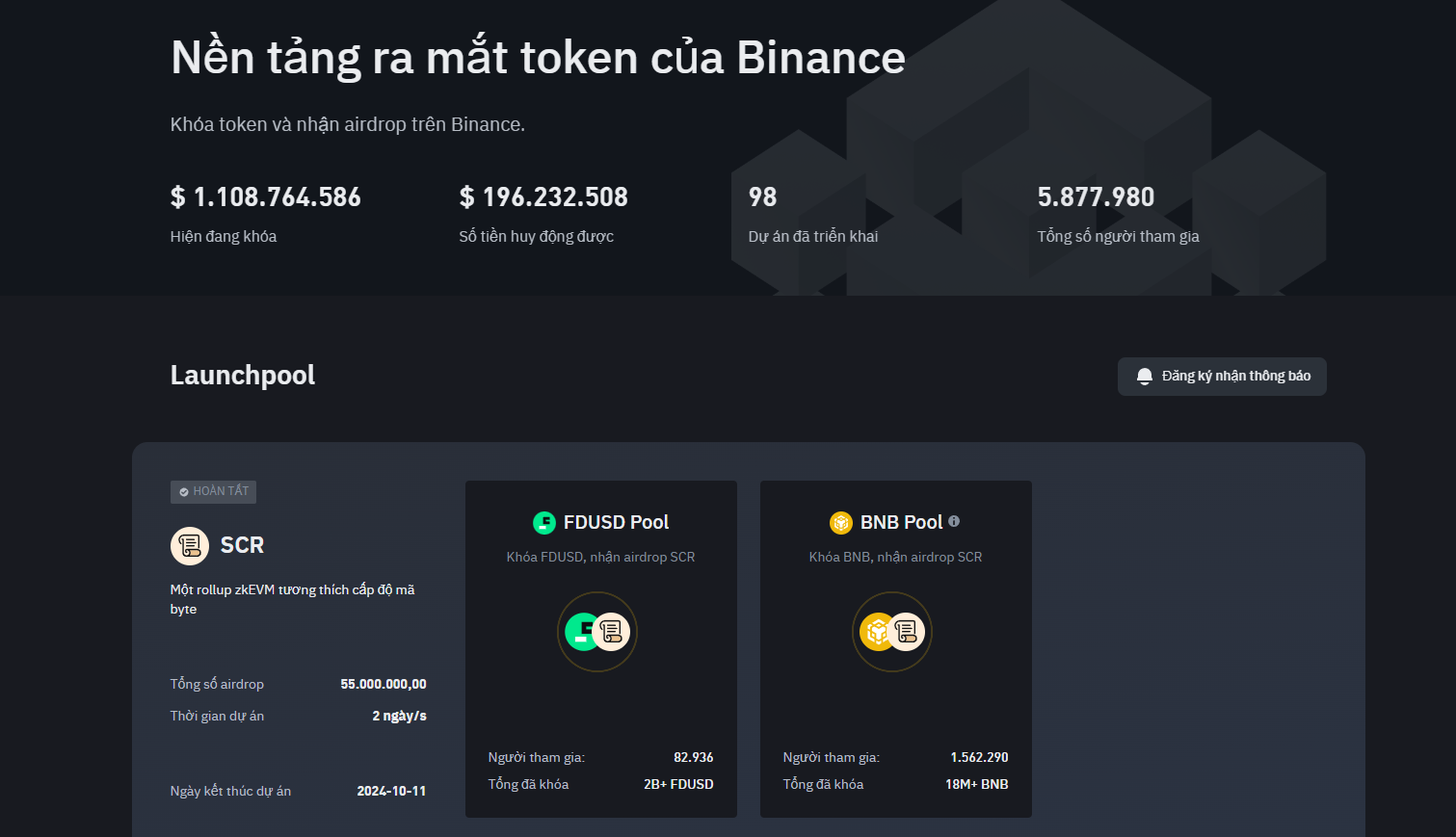The height and width of the screenshot is (837, 1456).
Task: Click the 98 projects launched number
Action: click(x=762, y=197)
